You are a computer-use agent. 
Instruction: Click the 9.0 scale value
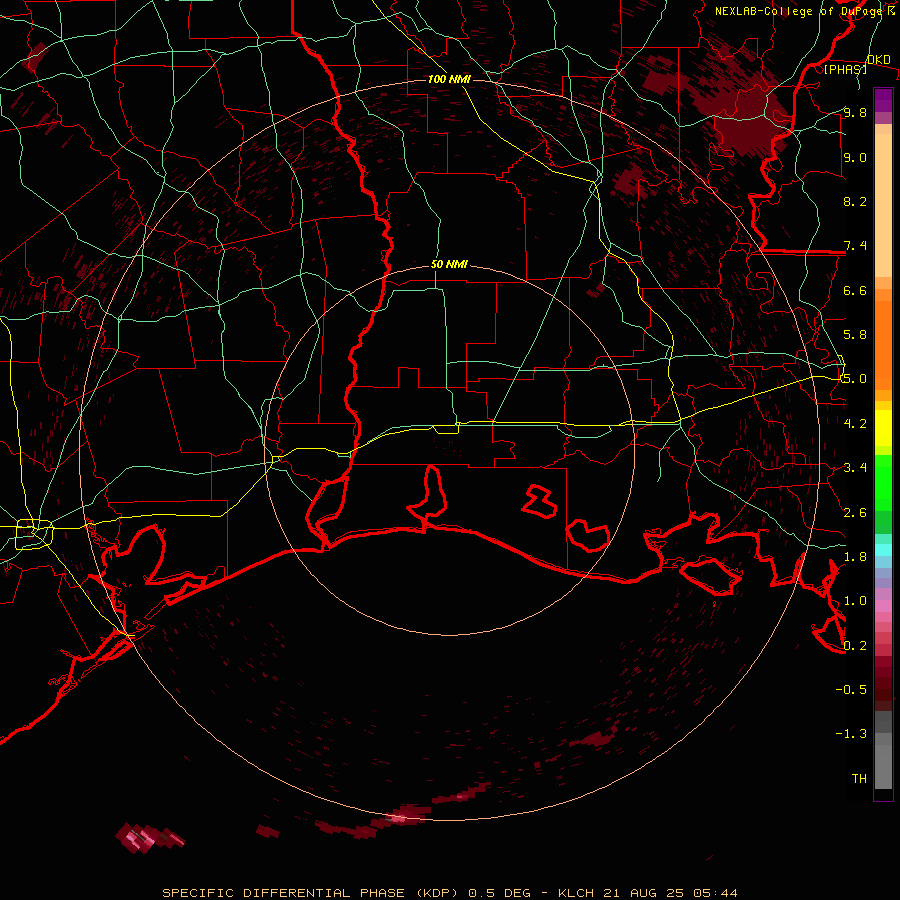click(855, 157)
